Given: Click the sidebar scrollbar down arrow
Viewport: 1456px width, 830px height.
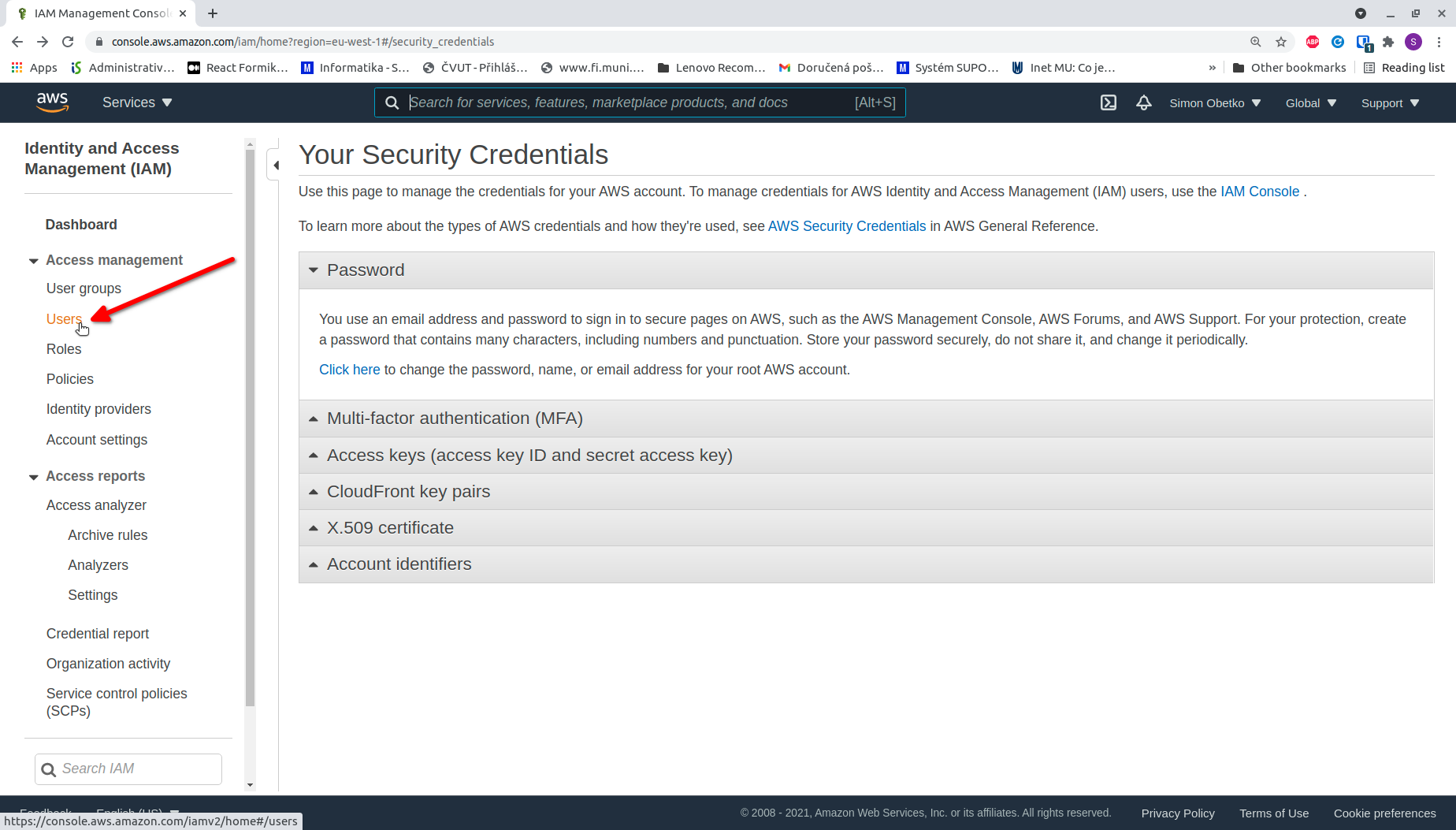Looking at the screenshot, I should point(251,784).
